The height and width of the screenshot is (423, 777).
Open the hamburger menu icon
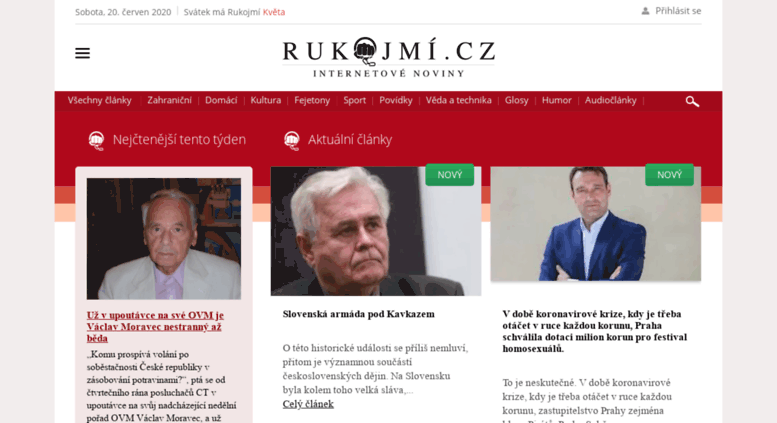[x=82, y=53]
